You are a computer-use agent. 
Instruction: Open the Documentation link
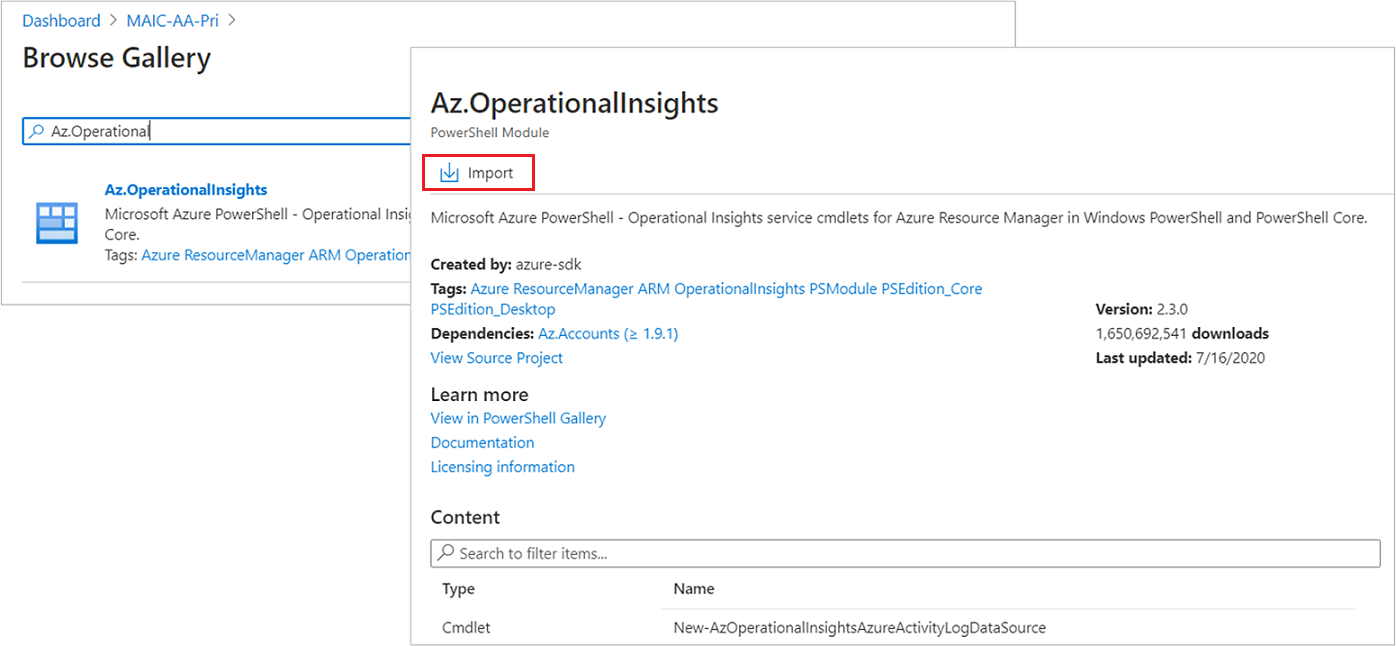[x=482, y=442]
